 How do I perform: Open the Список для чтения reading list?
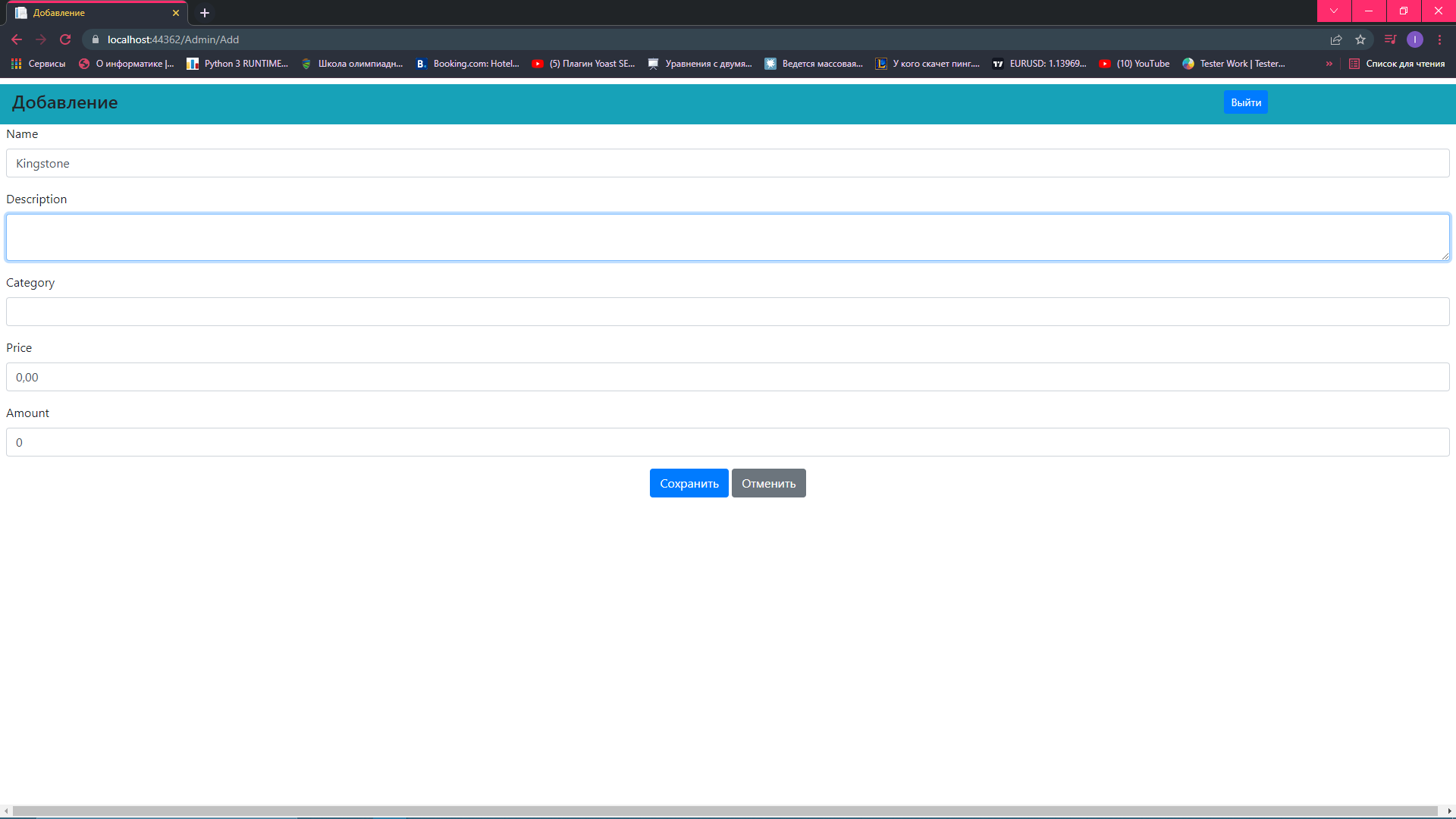[x=1399, y=64]
